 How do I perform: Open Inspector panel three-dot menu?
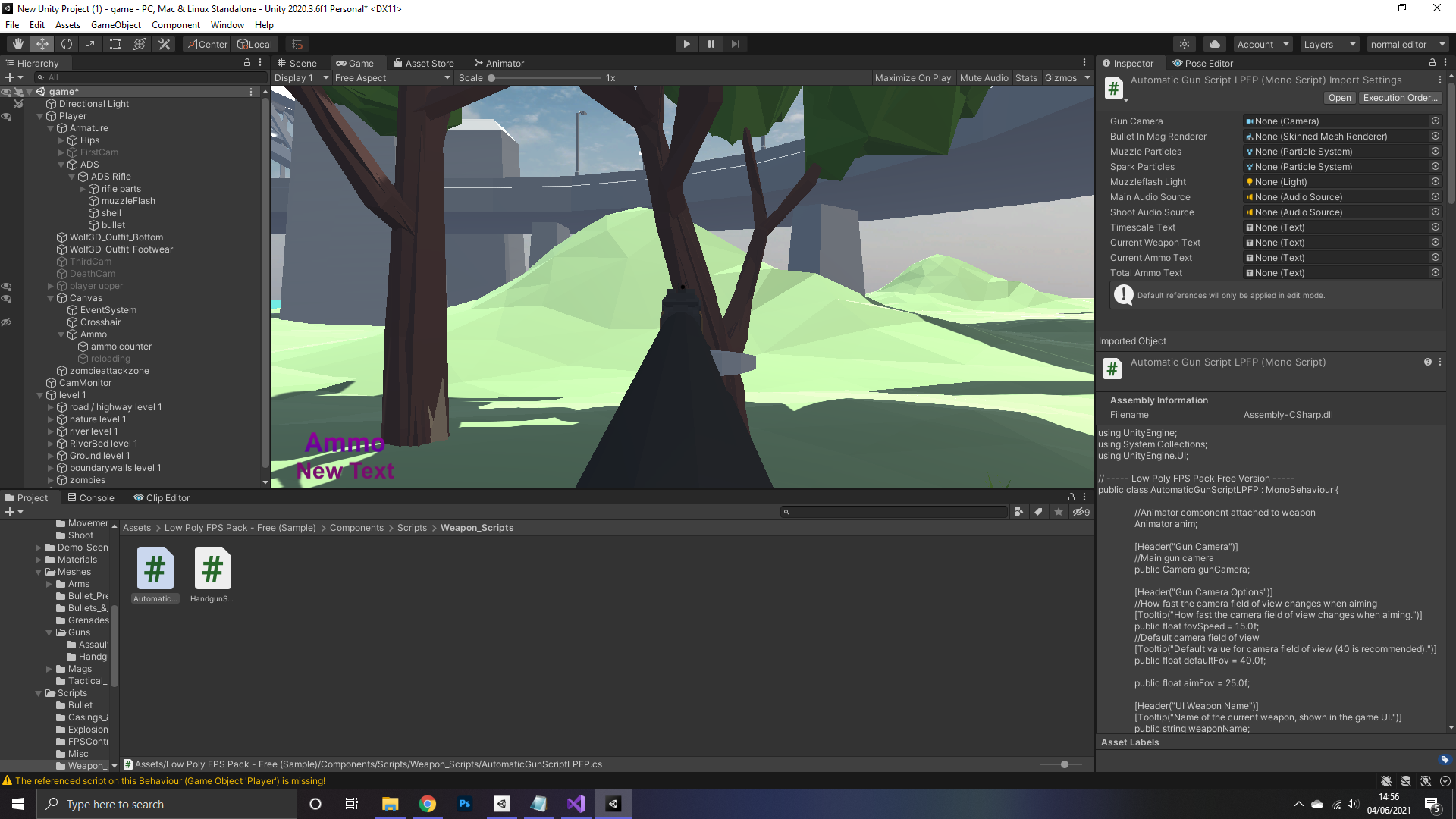tap(1445, 63)
